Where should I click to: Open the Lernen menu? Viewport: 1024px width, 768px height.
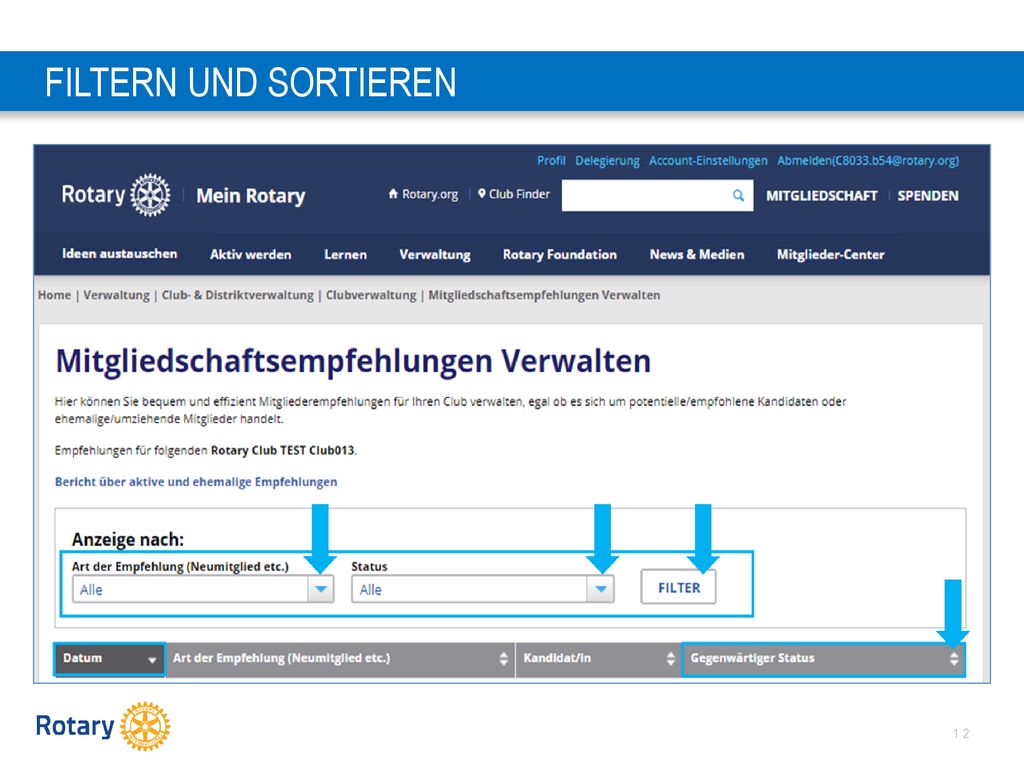point(345,255)
